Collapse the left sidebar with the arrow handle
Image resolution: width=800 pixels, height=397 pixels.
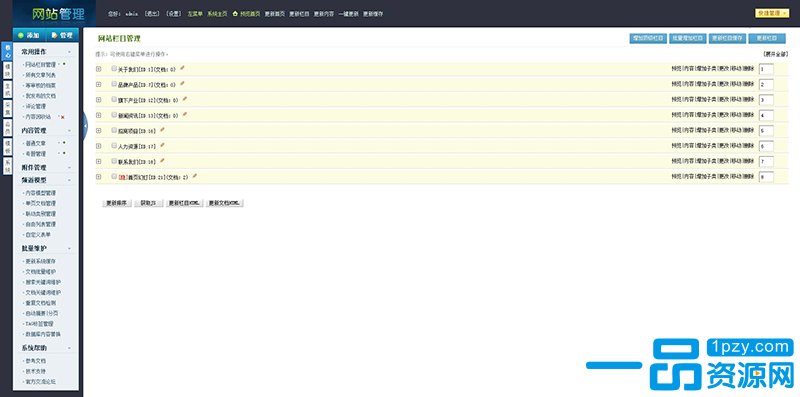coord(85,126)
